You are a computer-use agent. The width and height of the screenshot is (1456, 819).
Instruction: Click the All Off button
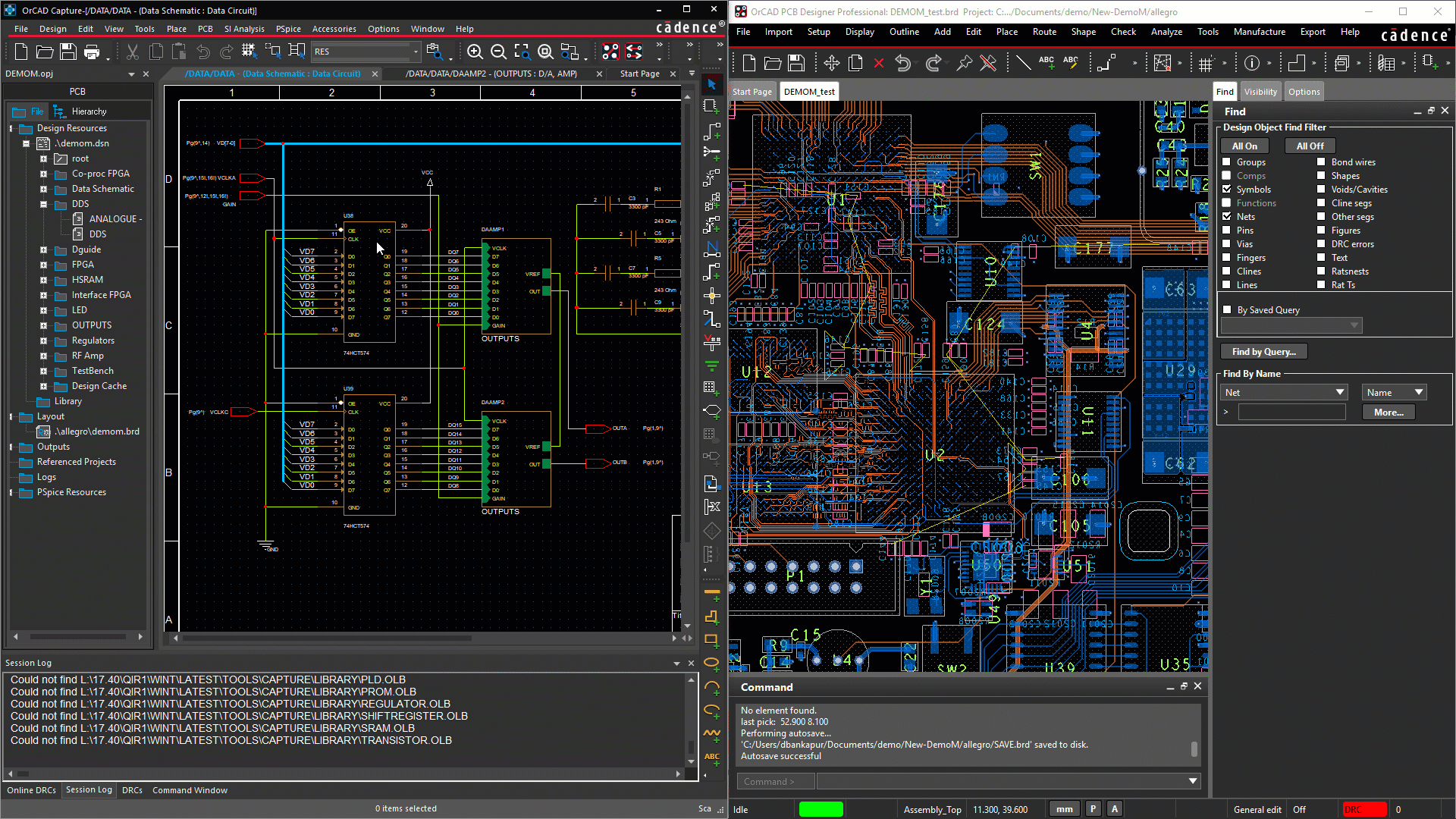tap(1310, 146)
